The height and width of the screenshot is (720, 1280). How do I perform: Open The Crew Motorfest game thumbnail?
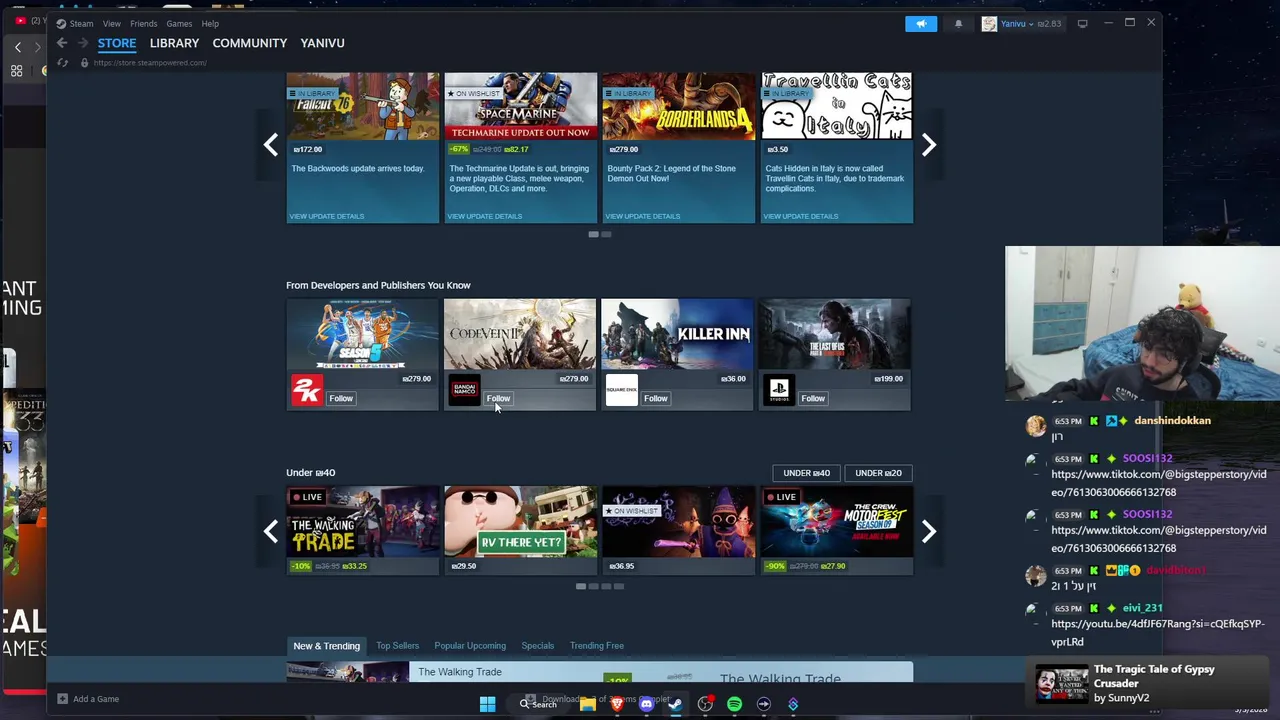coord(836,522)
